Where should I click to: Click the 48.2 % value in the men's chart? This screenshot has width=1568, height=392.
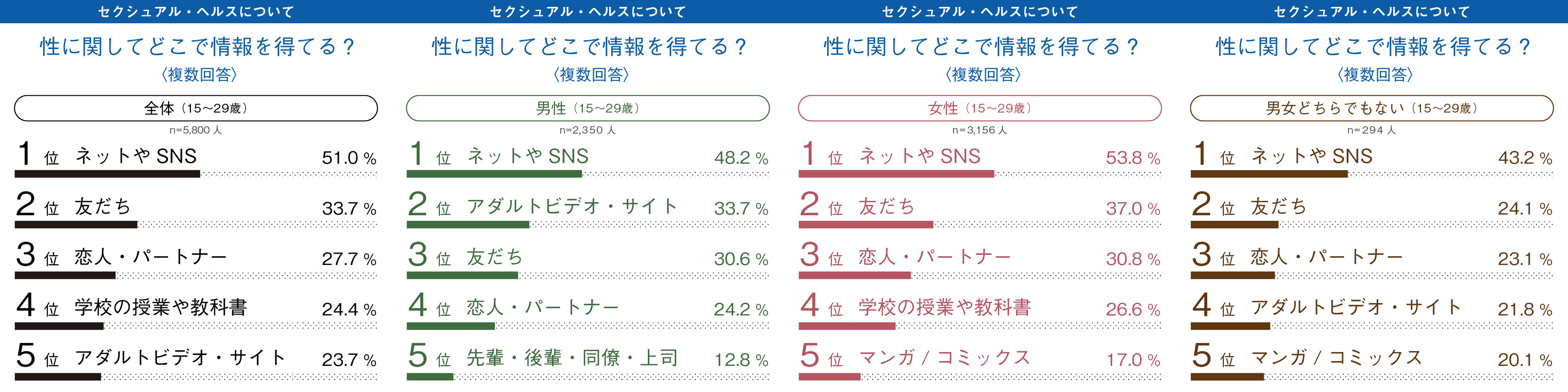click(741, 158)
